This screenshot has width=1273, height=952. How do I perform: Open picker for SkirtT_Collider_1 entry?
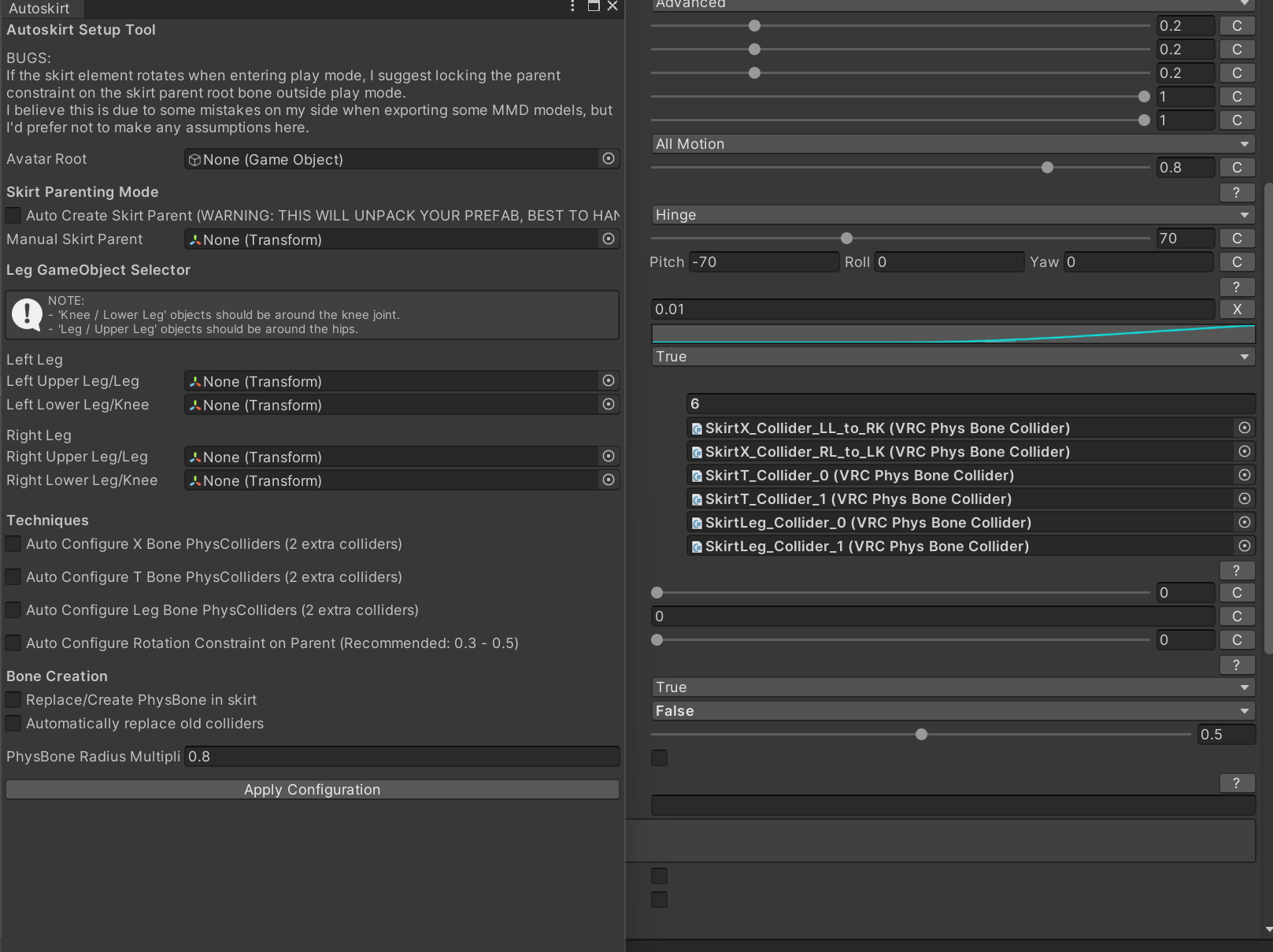click(x=1245, y=498)
